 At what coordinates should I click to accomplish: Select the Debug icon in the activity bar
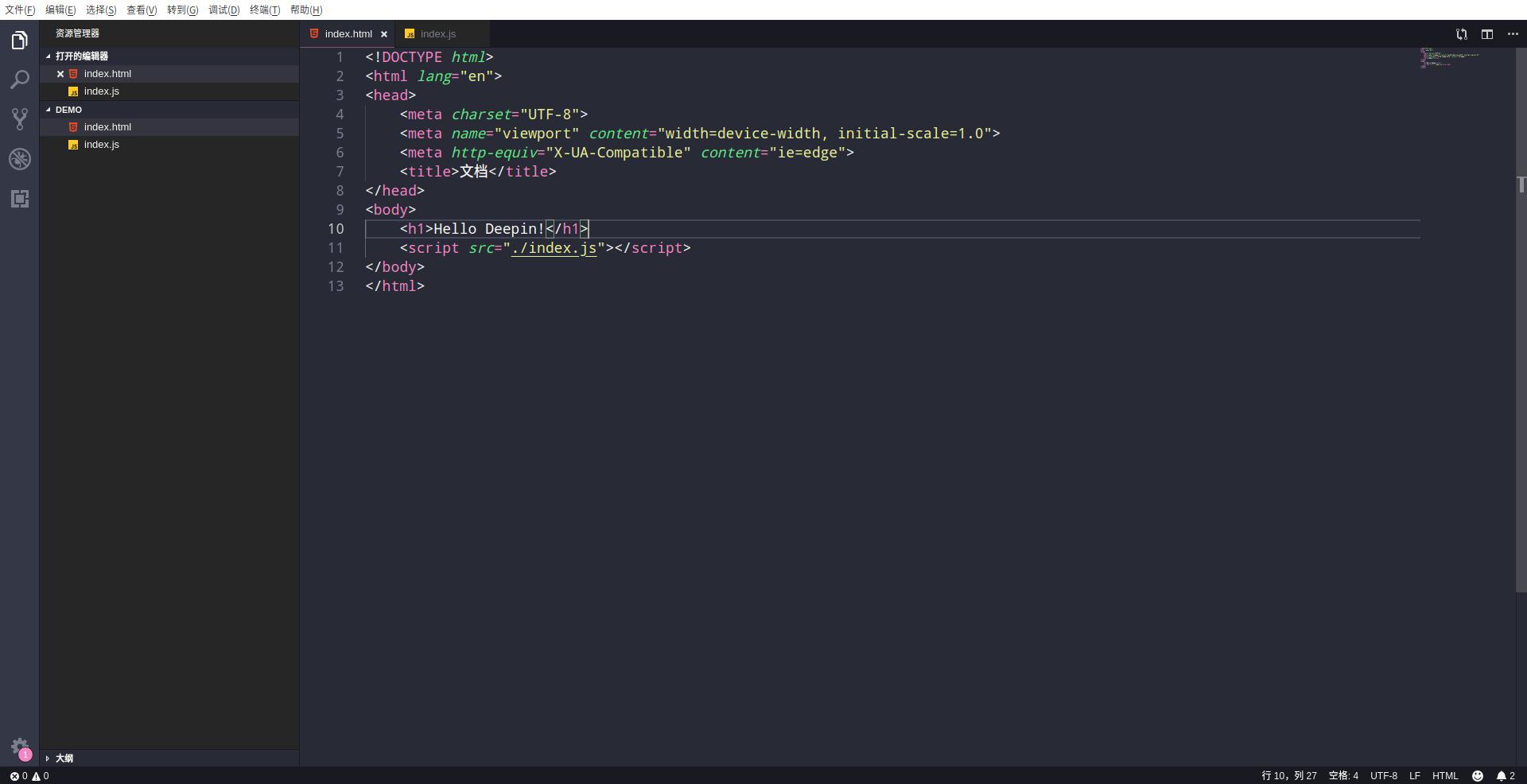pyautogui.click(x=19, y=159)
